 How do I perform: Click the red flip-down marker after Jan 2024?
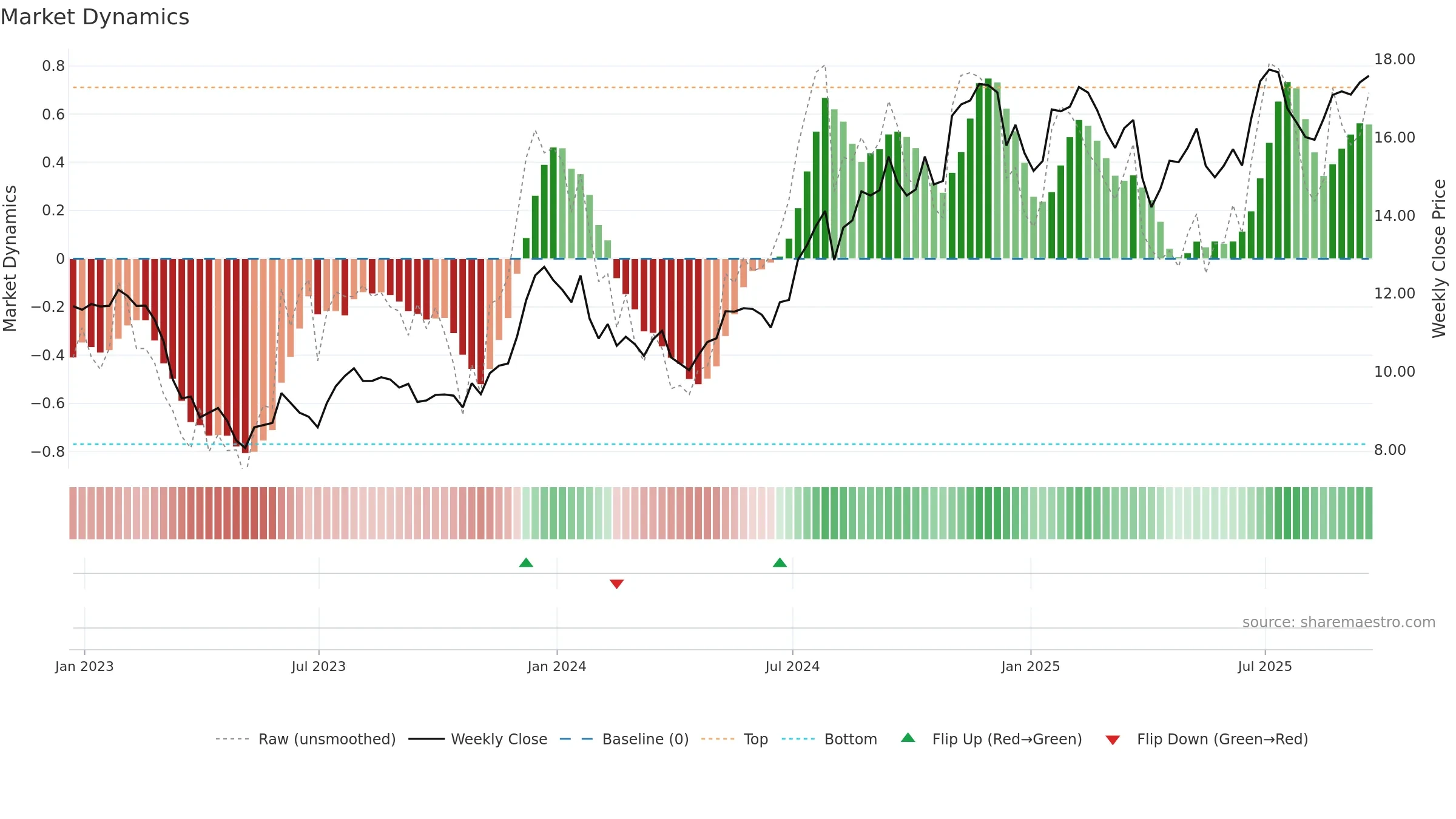616,584
